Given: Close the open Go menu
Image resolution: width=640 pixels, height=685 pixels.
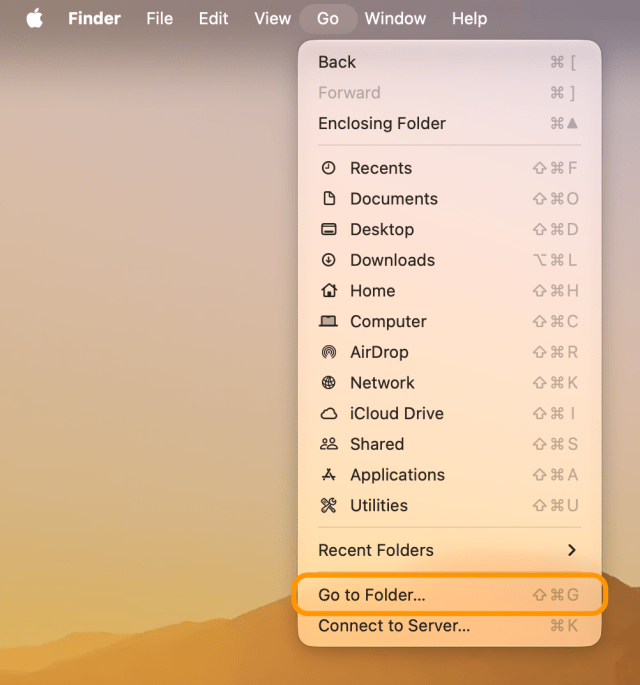Looking at the screenshot, I should 328,19.
